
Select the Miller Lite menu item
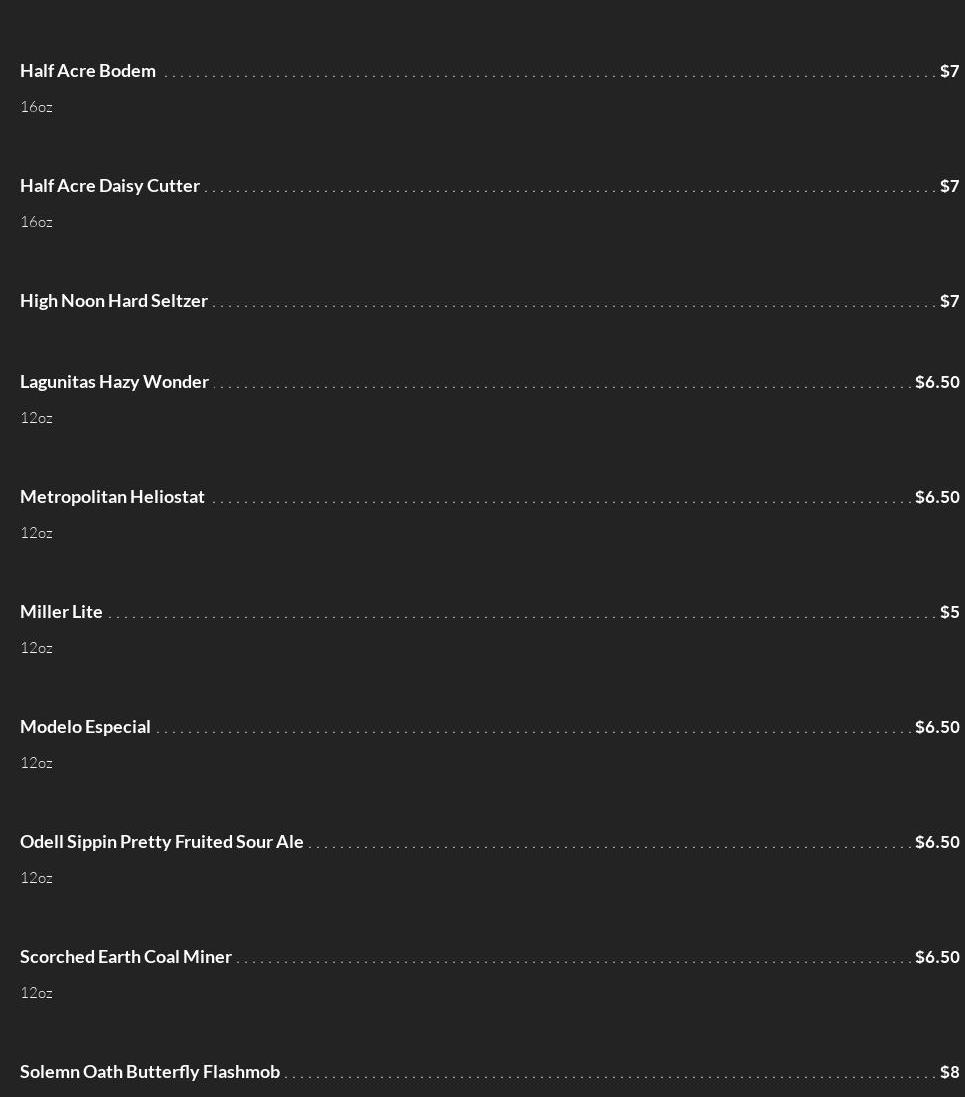(x=61, y=612)
